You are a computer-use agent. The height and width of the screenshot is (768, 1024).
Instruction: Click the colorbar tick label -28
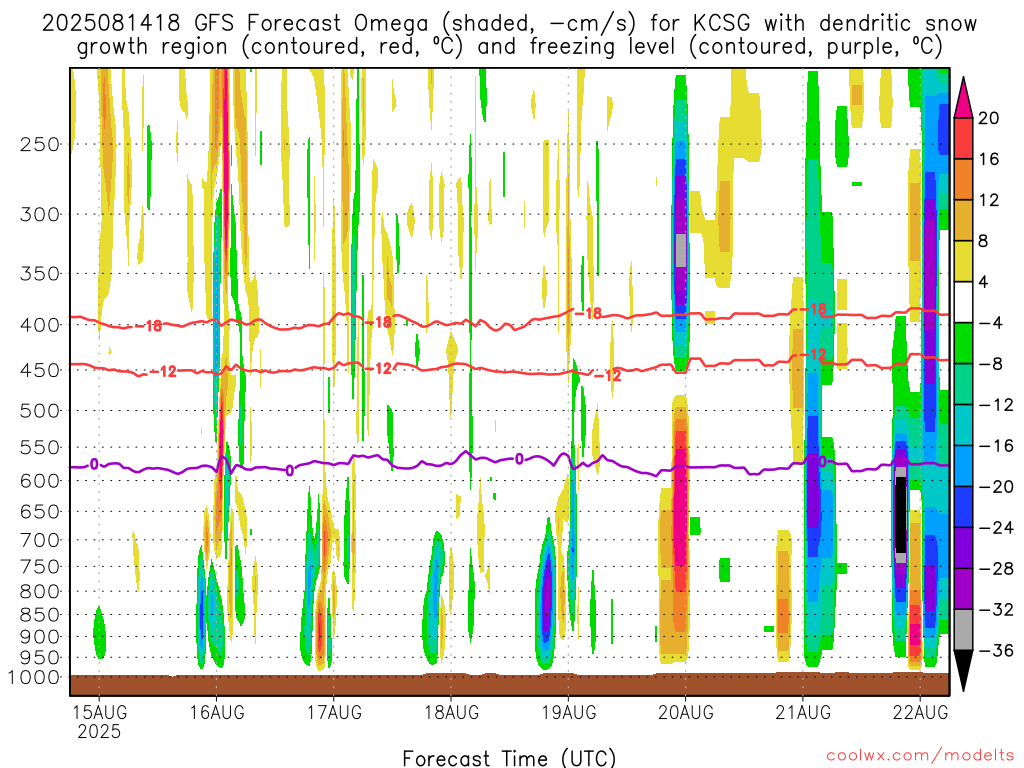[996, 569]
